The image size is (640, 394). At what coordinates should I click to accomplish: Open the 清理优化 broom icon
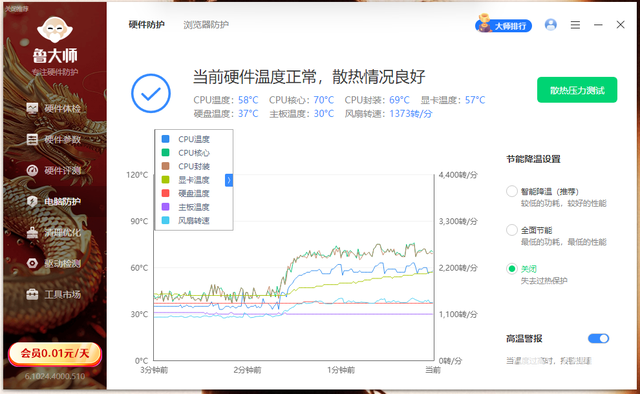click(32, 233)
